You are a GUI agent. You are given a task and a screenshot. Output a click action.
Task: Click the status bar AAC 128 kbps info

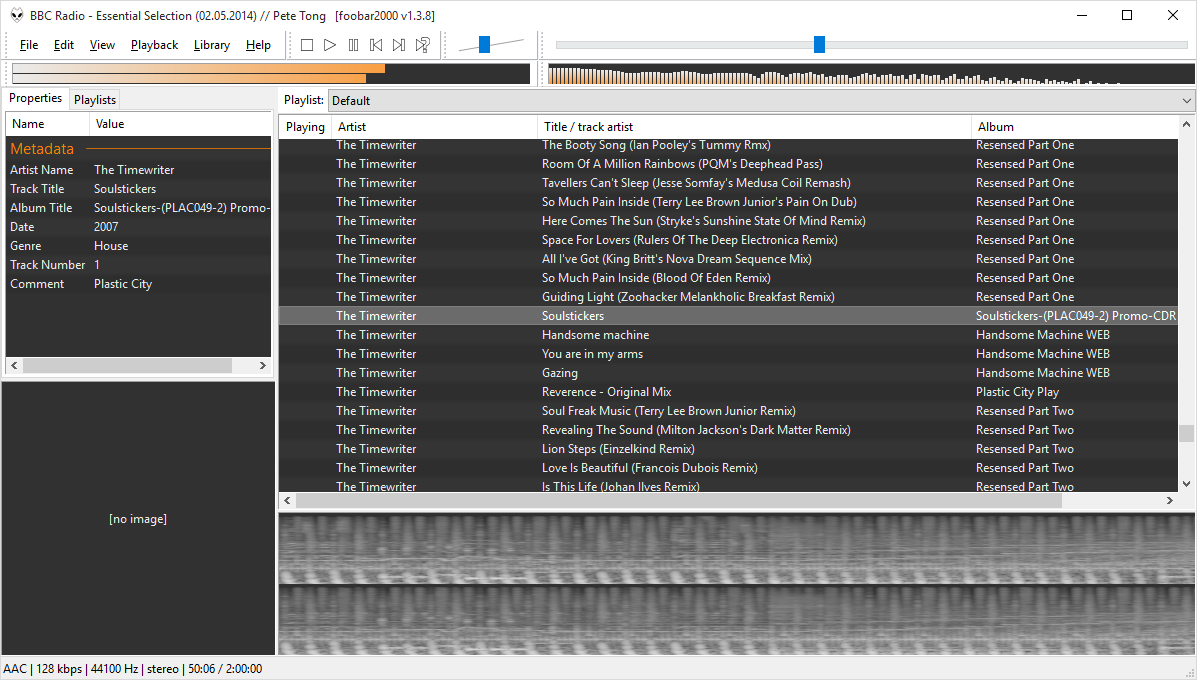(132, 669)
